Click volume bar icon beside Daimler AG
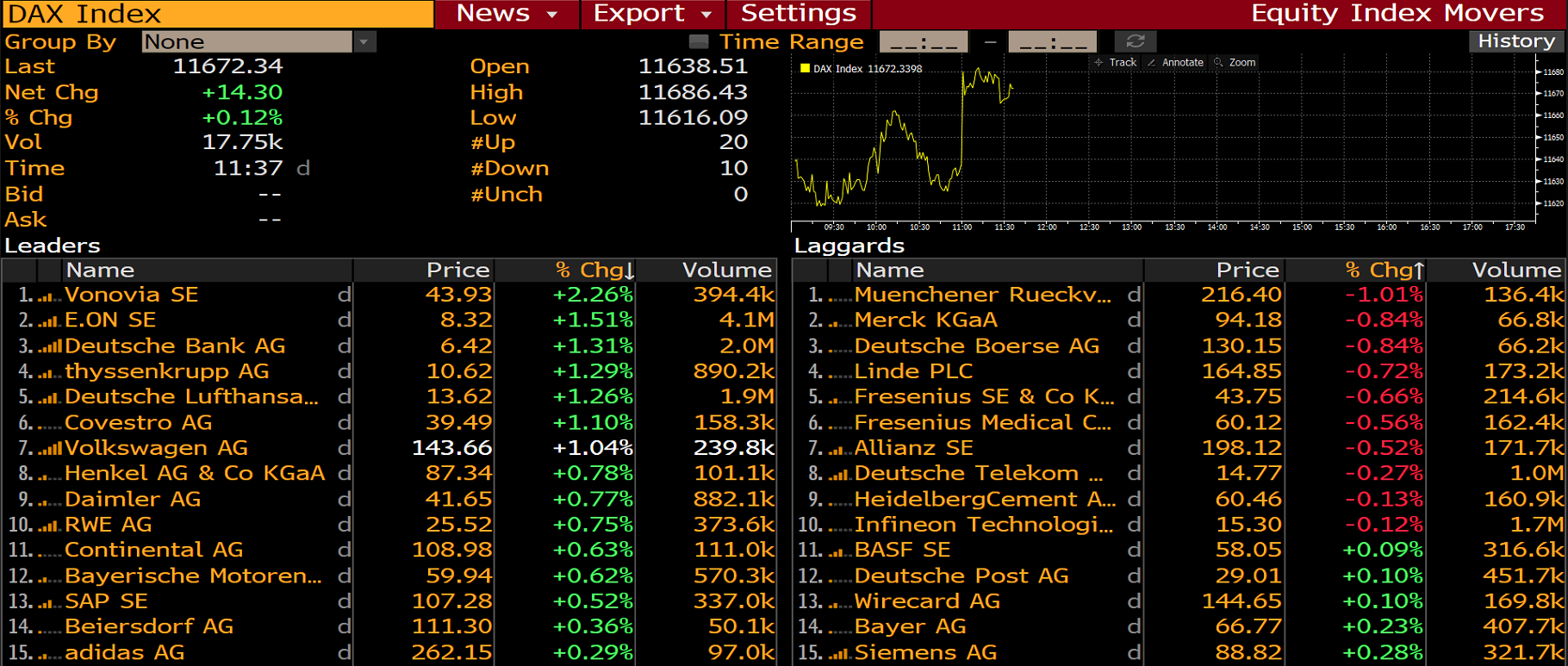 coord(49,501)
